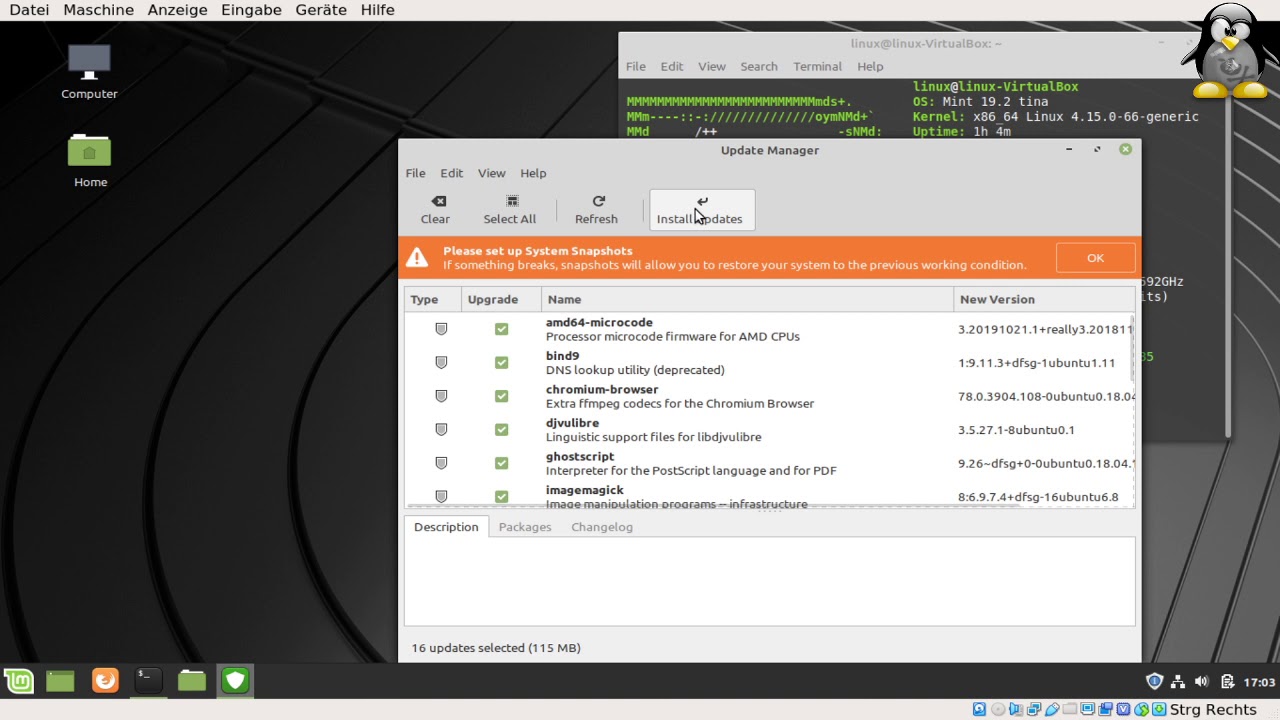
Task: Open the terminal window Search menu
Action: 759,66
